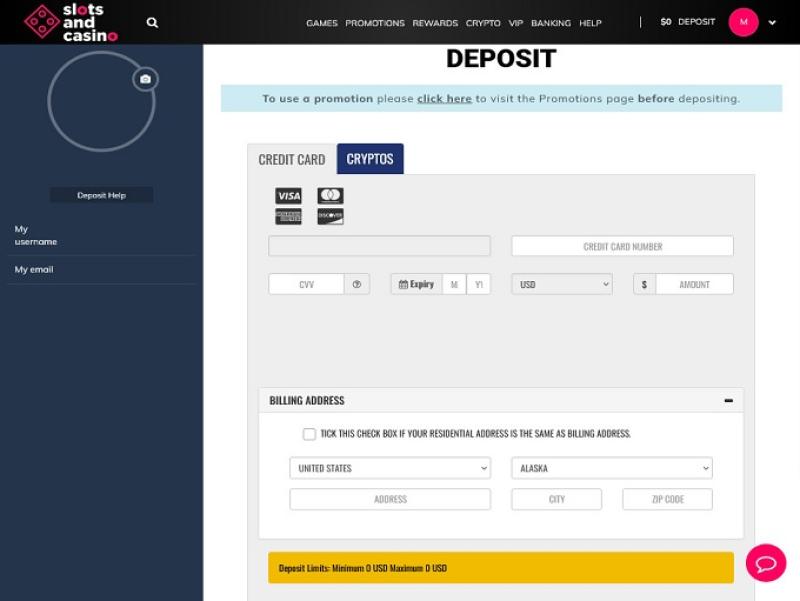This screenshot has width=800, height=601.
Task: Click the camera icon on profile picture
Action: [146, 79]
